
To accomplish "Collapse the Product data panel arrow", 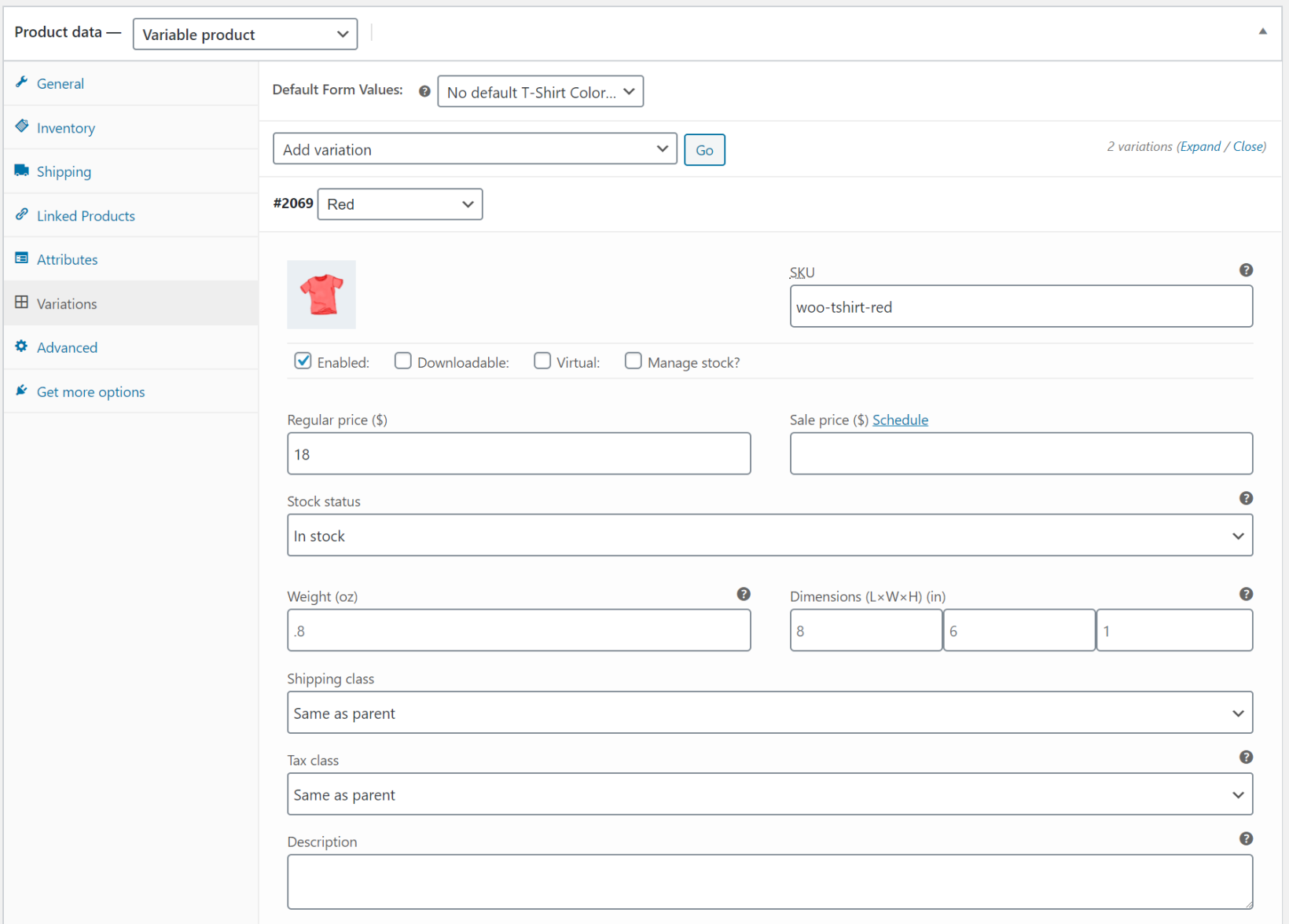I will coord(1262,31).
